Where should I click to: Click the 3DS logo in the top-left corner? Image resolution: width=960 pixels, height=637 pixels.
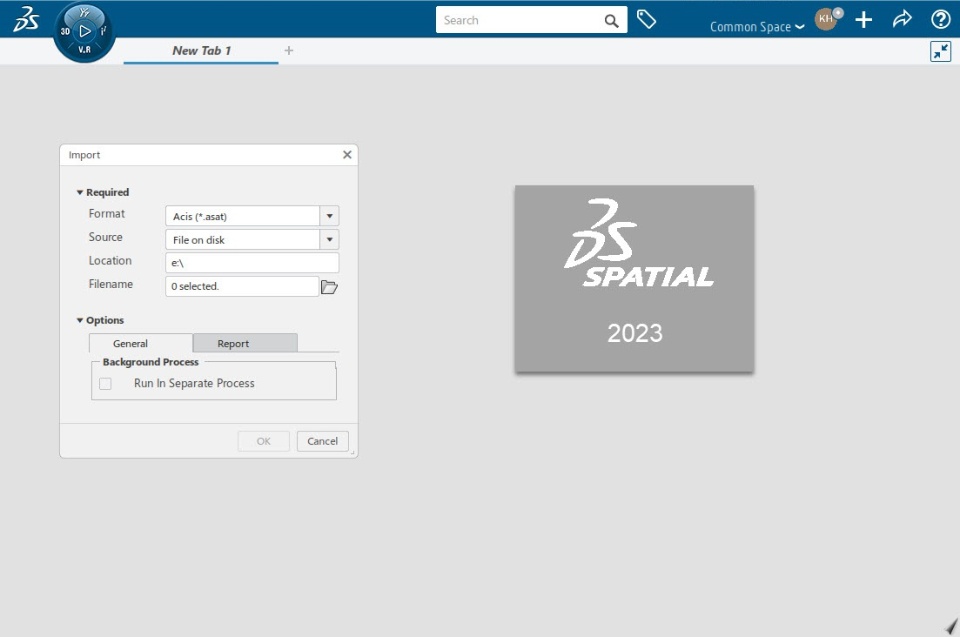26,19
